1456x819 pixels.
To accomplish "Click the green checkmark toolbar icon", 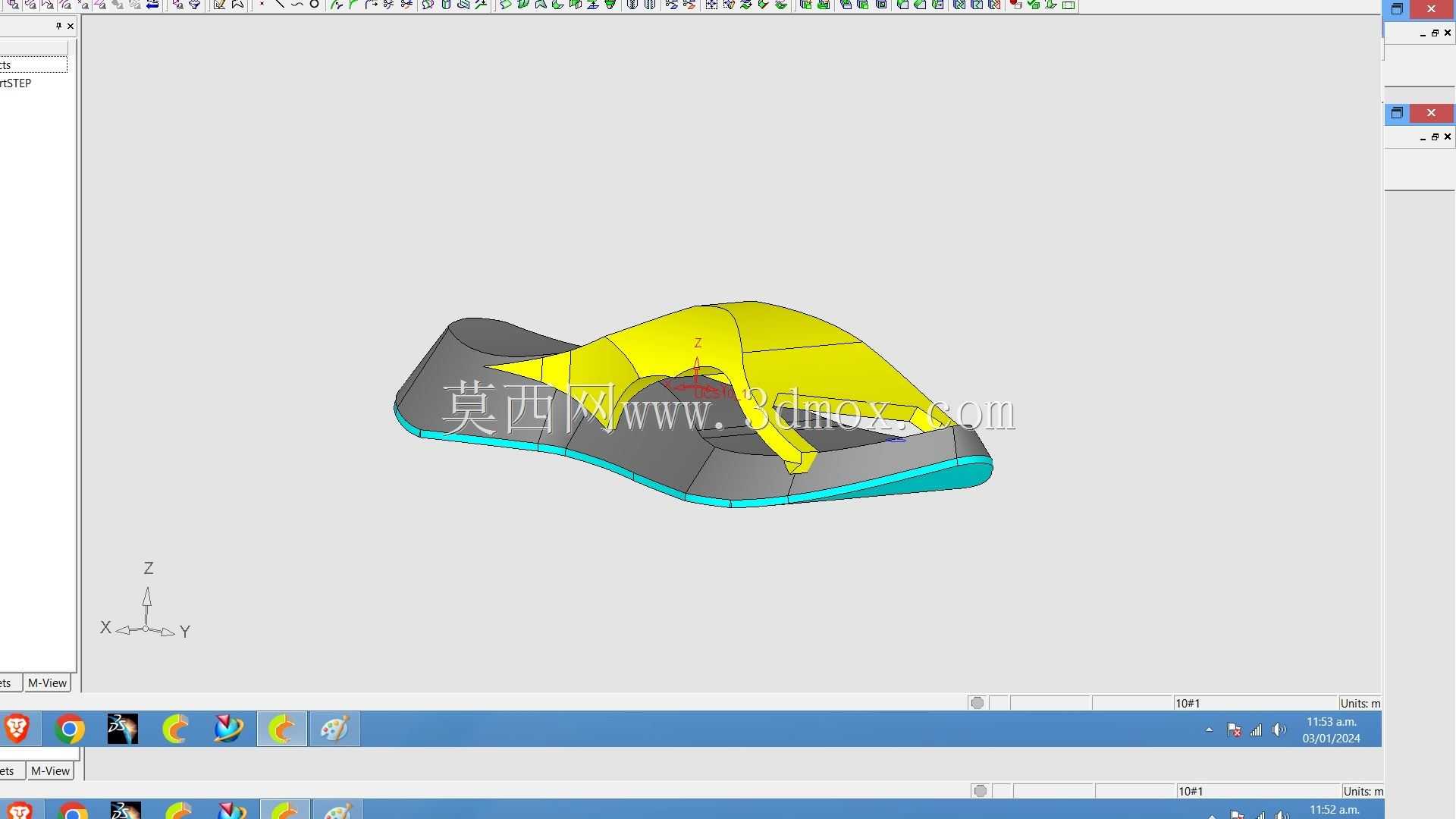I will point(1033,5).
